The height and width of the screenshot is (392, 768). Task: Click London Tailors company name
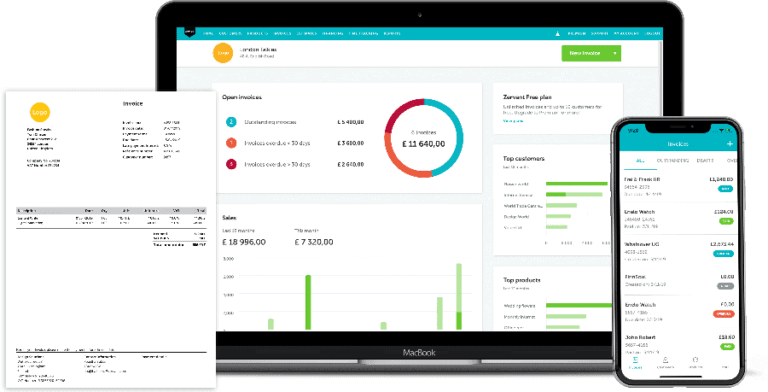pos(258,49)
